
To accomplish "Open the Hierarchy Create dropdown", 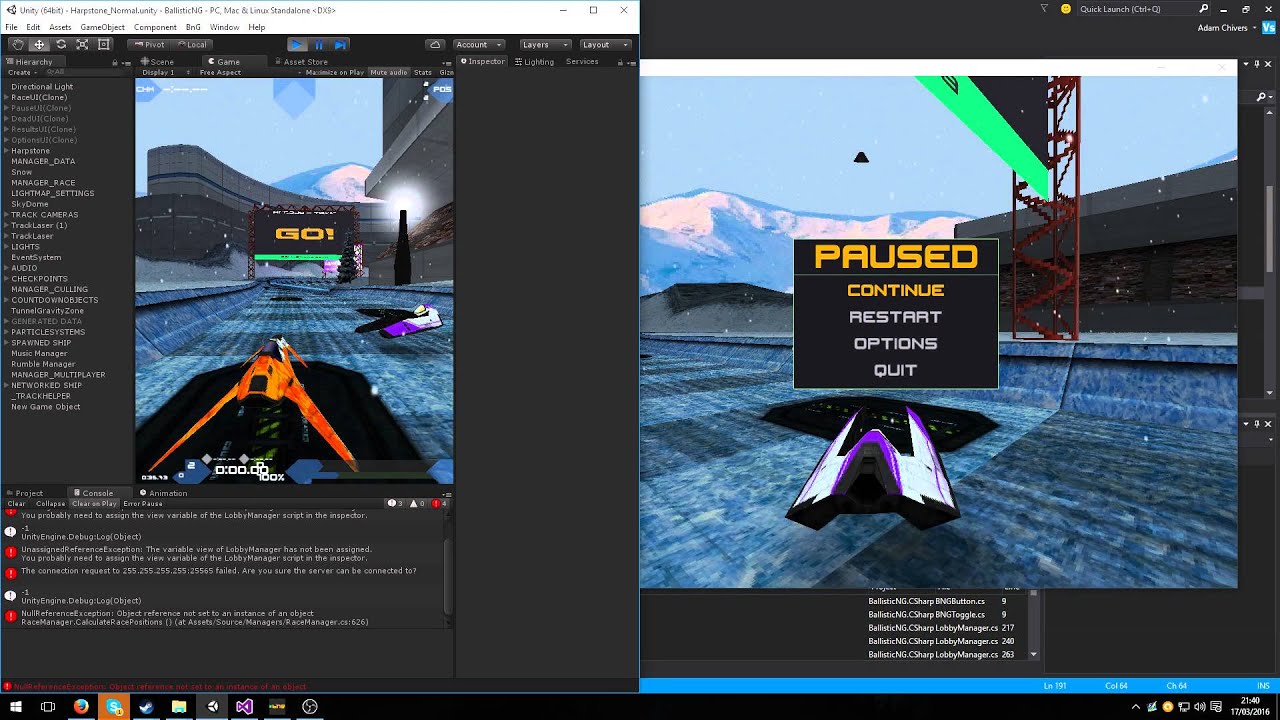I will coord(20,72).
